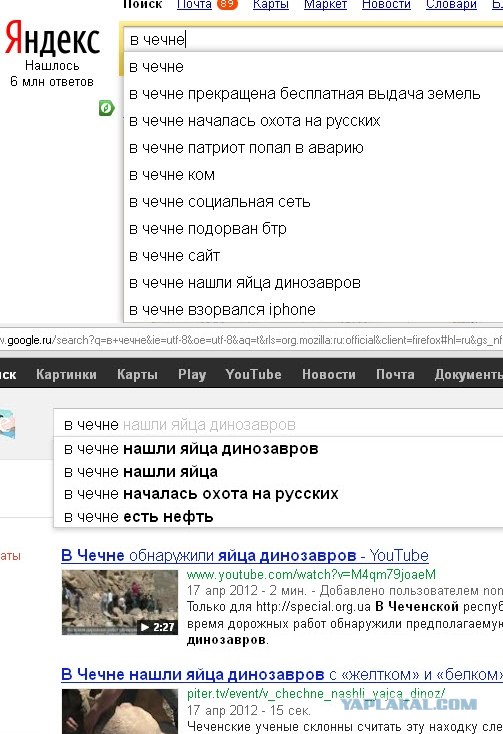Choose suggestion 'в чечне ком'
The width and height of the screenshot is (503, 734).
313,175
